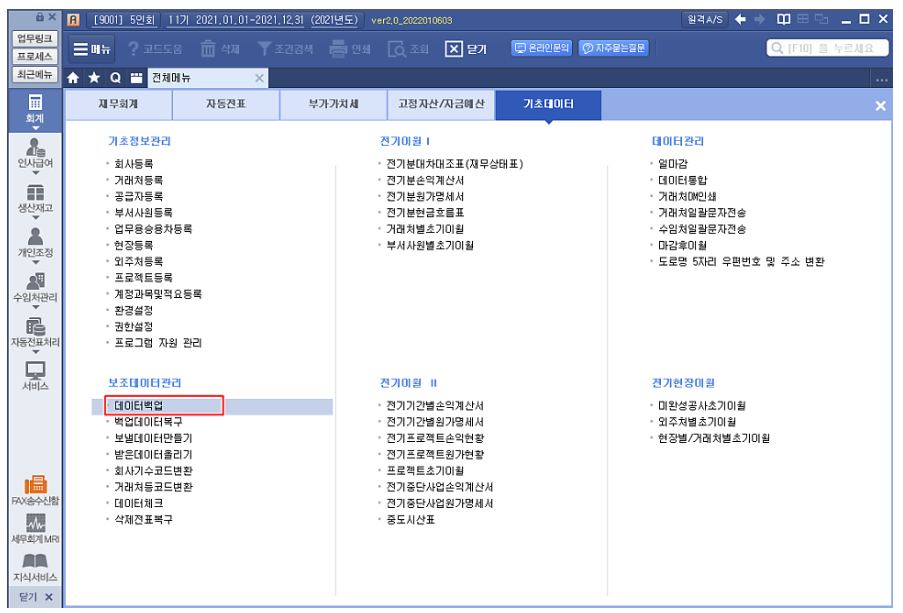Open 데이터통합 menu item
903x613 pixels.
click(682, 180)
